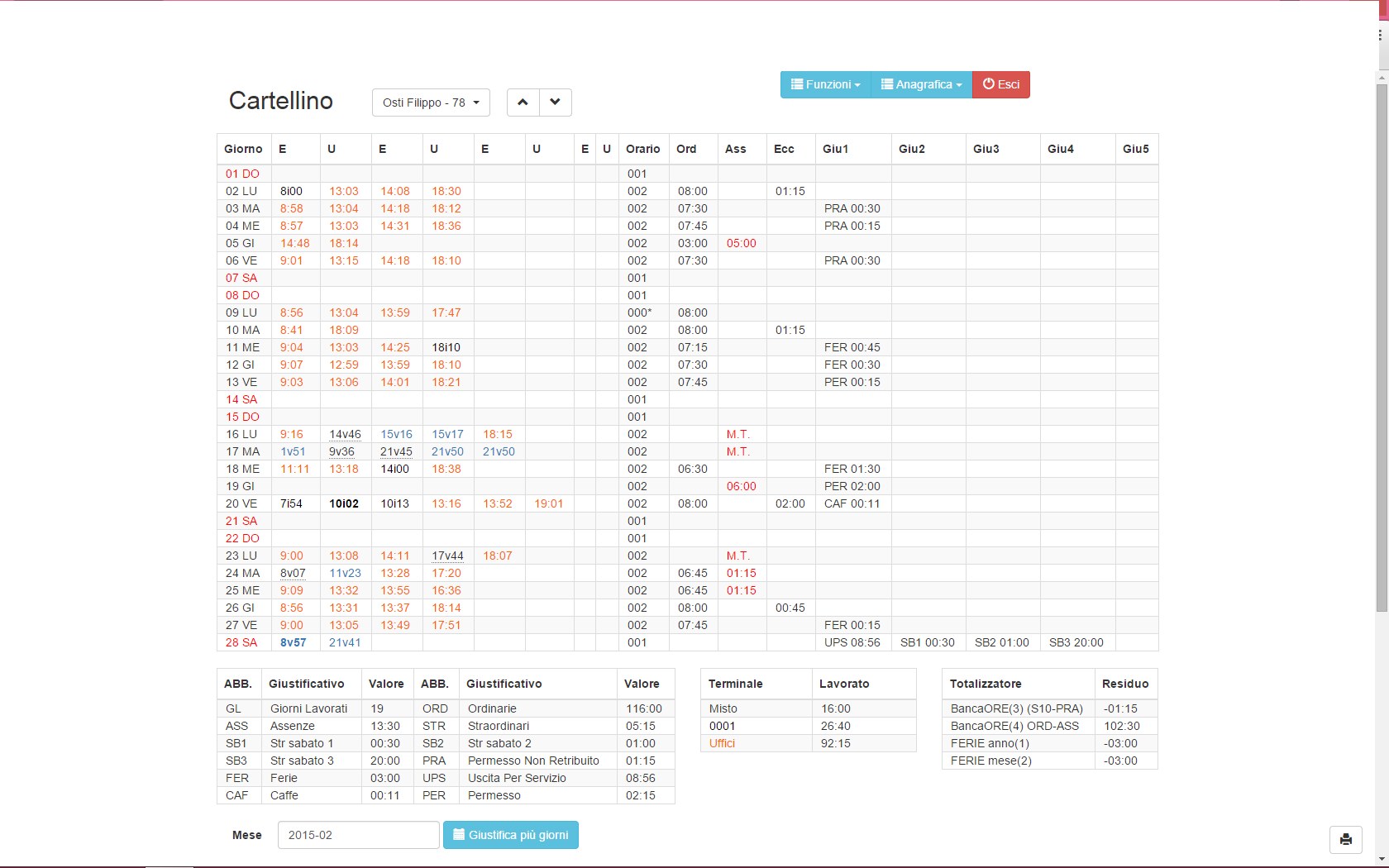Click exit time 13:03 on 02 LU

point(344,191)
